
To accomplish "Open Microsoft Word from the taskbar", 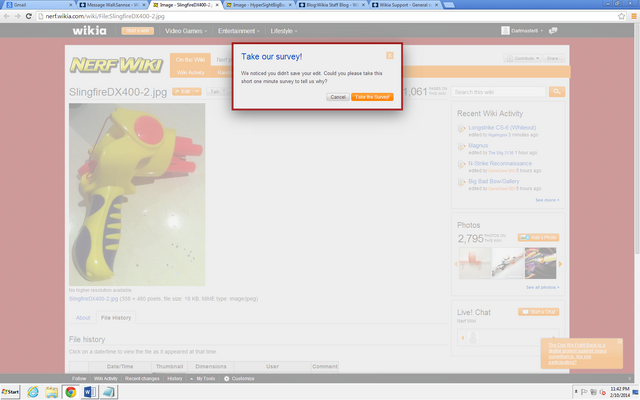I will [x=89, y=392].
